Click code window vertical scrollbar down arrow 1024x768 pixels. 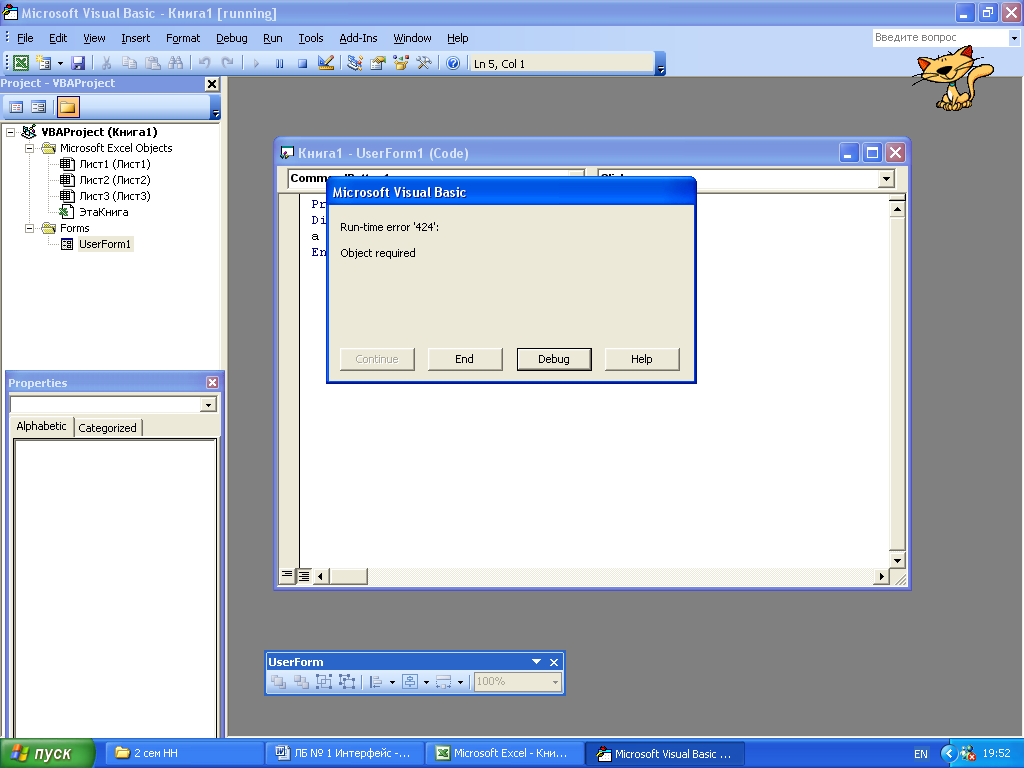[897, 560]
